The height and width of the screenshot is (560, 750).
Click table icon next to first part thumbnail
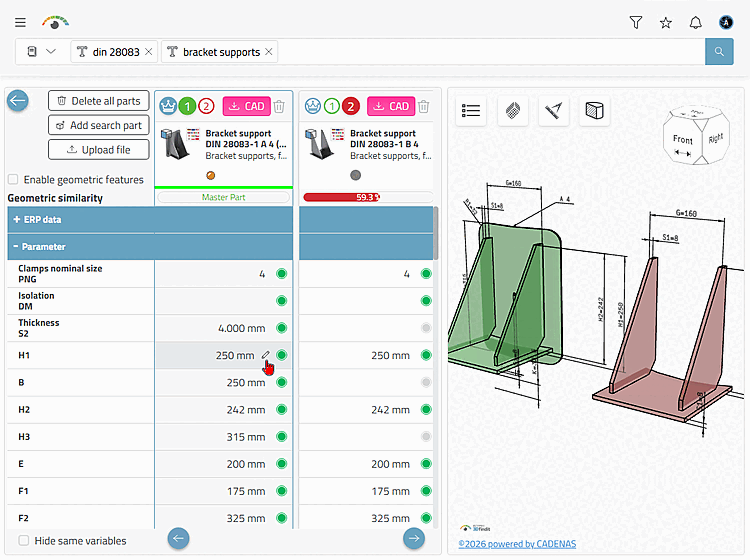point(193,134)
